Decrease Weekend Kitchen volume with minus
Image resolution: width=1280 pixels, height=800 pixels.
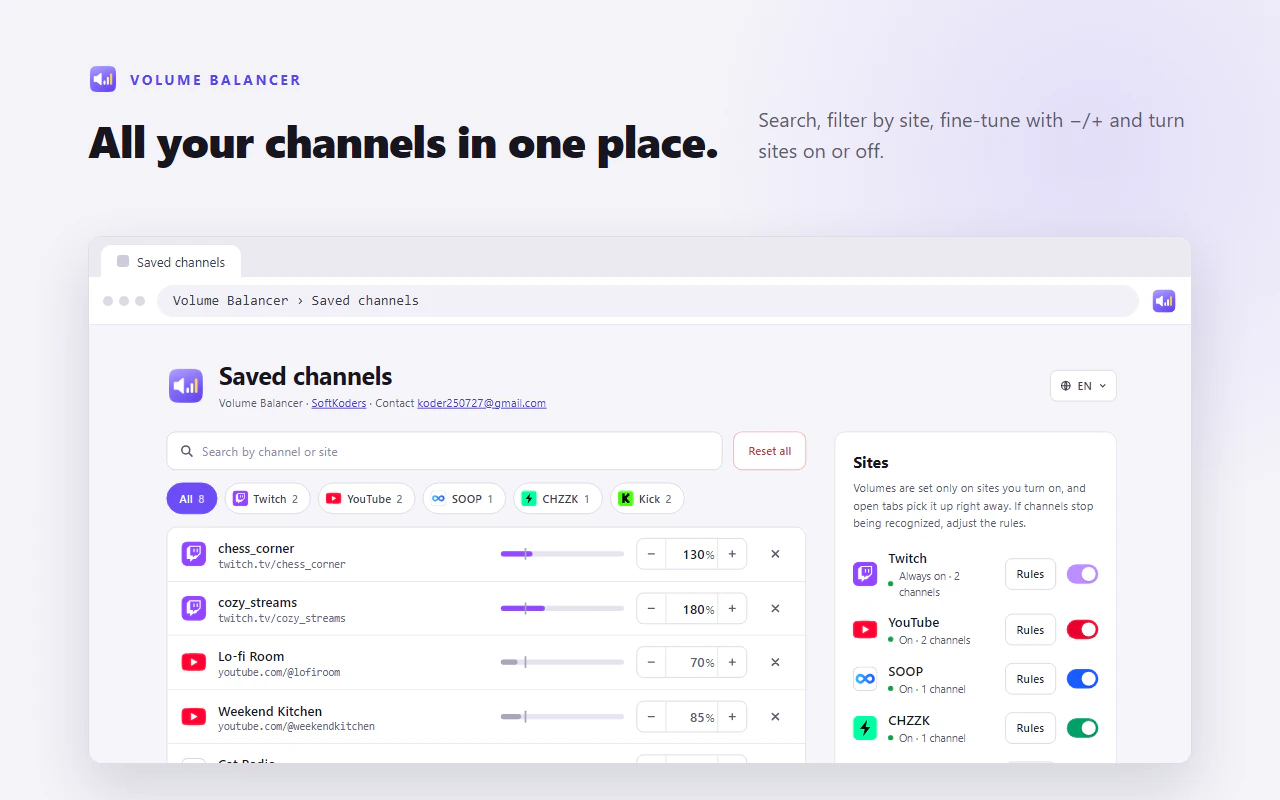click(652, 716)
